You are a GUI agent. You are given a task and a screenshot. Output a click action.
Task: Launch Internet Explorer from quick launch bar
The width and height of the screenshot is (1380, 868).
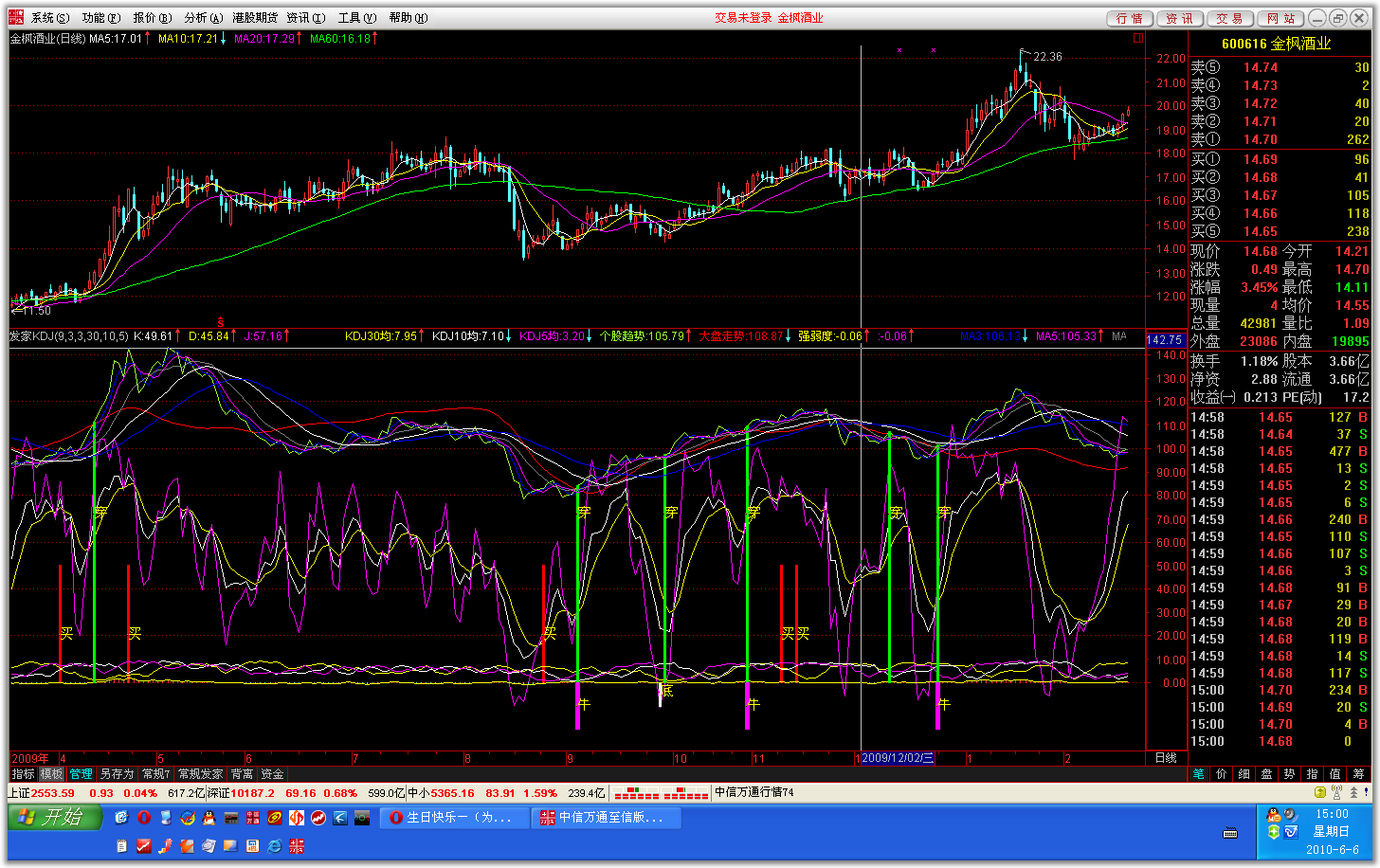coord(274,846)
